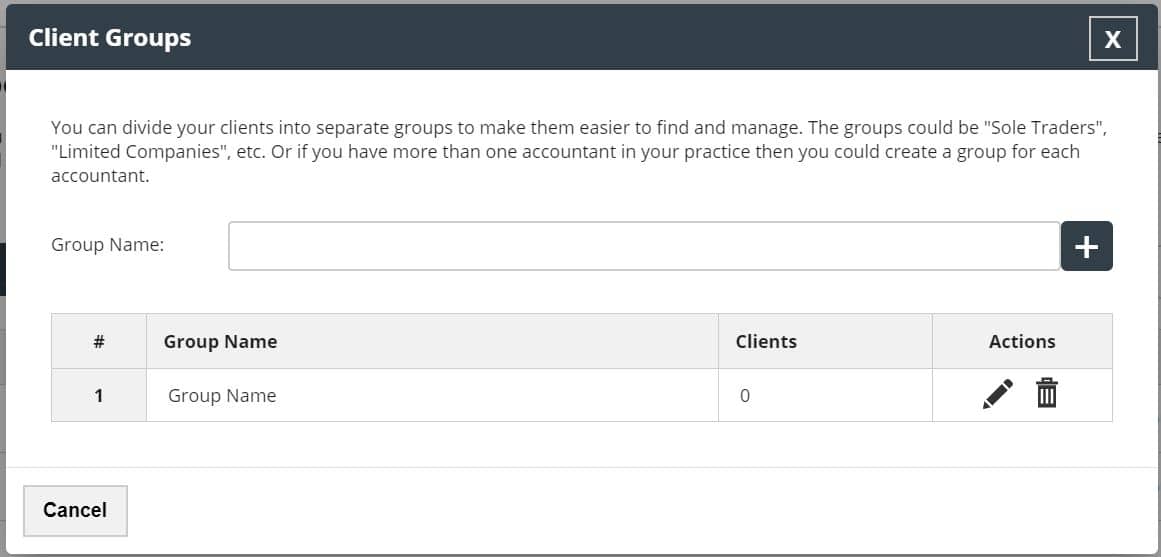This screenshot has height=557, width=1161.
Task: Click the dark dialog header bar
Action: (600, 38)
